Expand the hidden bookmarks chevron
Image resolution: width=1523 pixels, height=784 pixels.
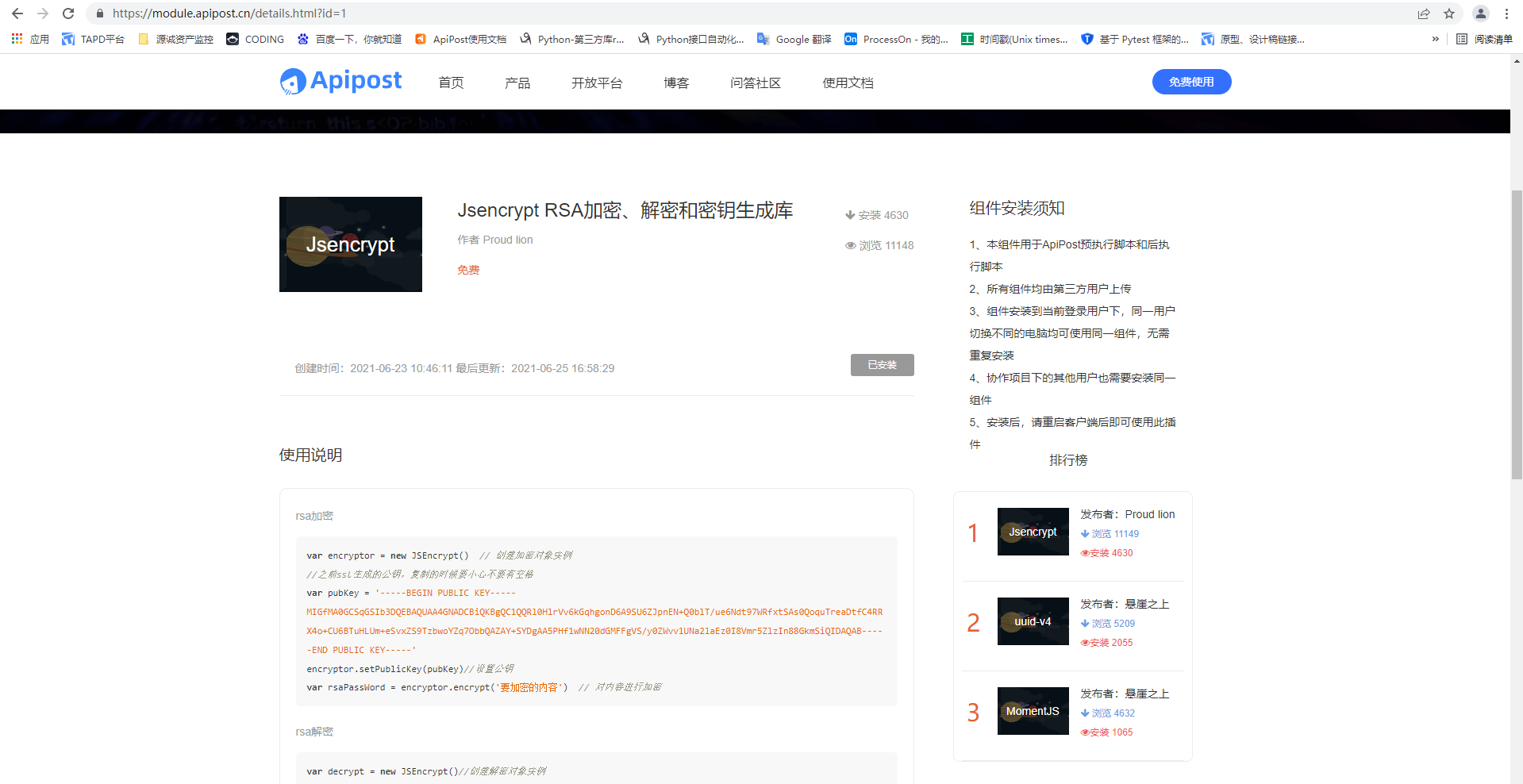[x=1435, y=39]
